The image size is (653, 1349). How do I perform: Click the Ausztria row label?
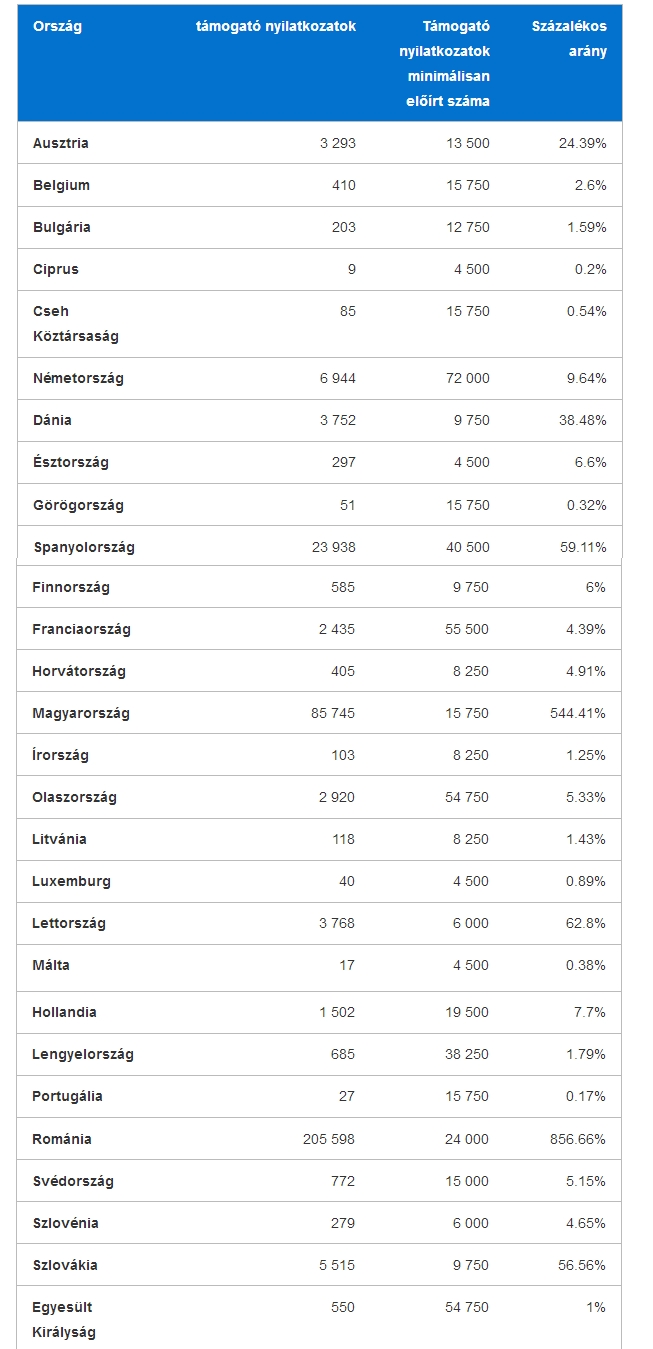60,143
